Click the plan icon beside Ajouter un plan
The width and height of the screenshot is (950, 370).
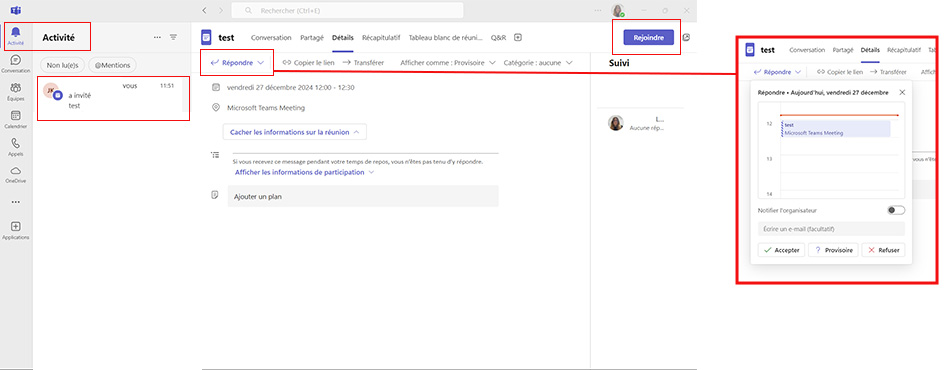tap(215, 195)
